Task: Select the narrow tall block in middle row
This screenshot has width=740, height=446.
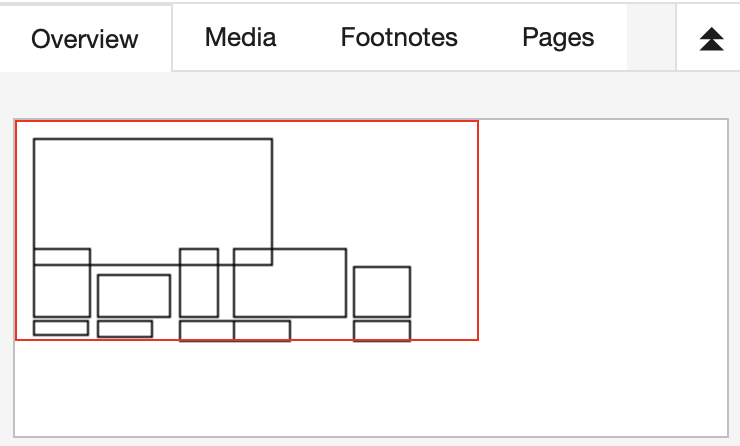Action: [x=199, y=292]
